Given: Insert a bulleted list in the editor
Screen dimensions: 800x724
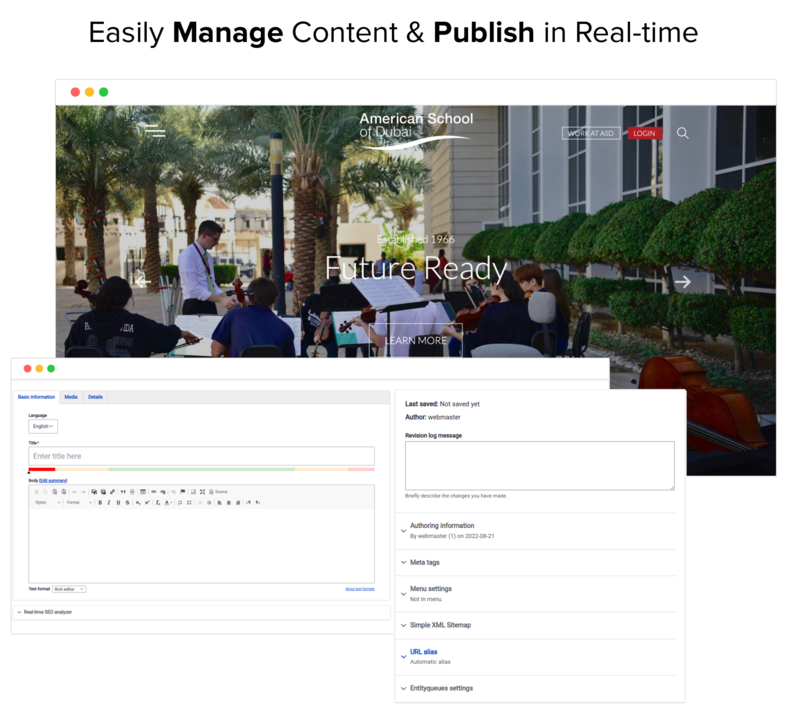Looking at the screenshot, I should pos(189,503).
